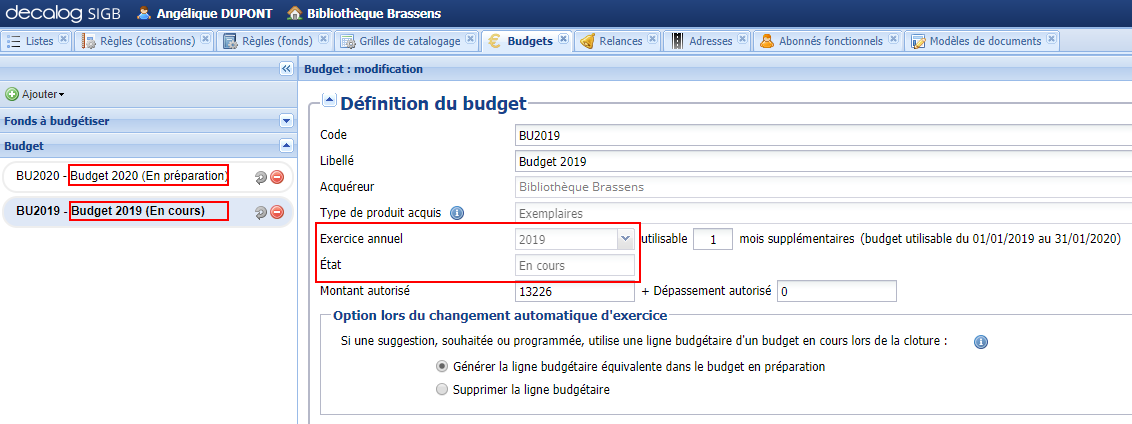The width and height of the screenshot is (1132, 424).
Task: Expand the Fonds à budgétiser panel
Action: [x=286, y=121]
